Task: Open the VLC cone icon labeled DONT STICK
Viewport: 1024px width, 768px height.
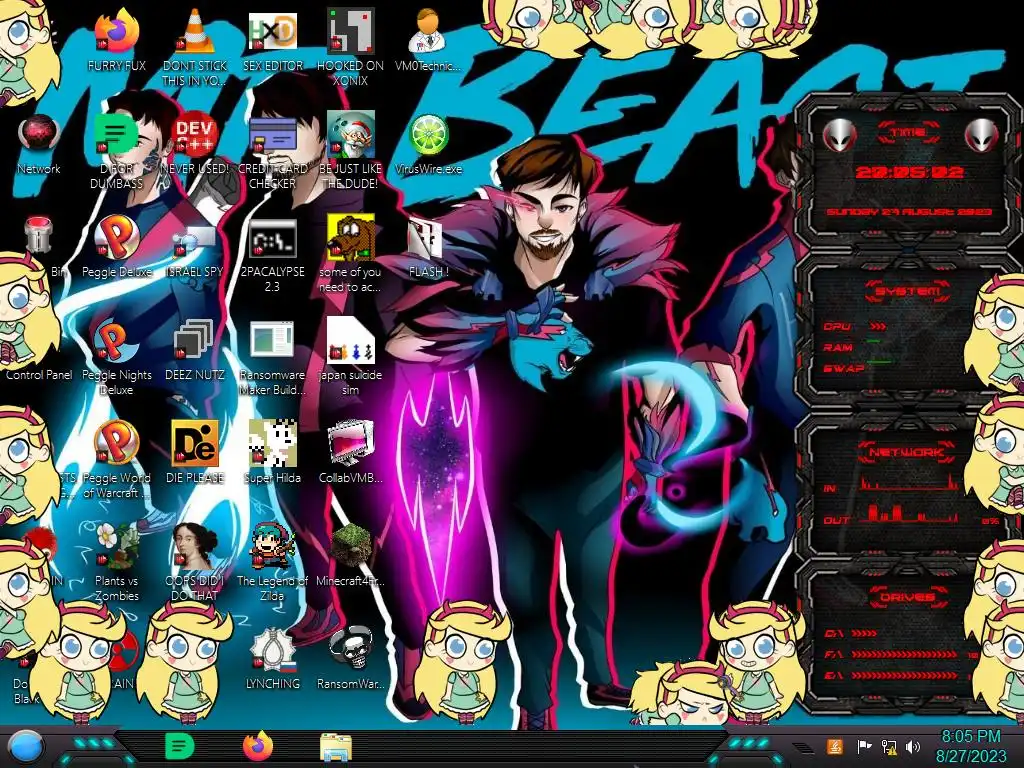Action: [195, 31]
